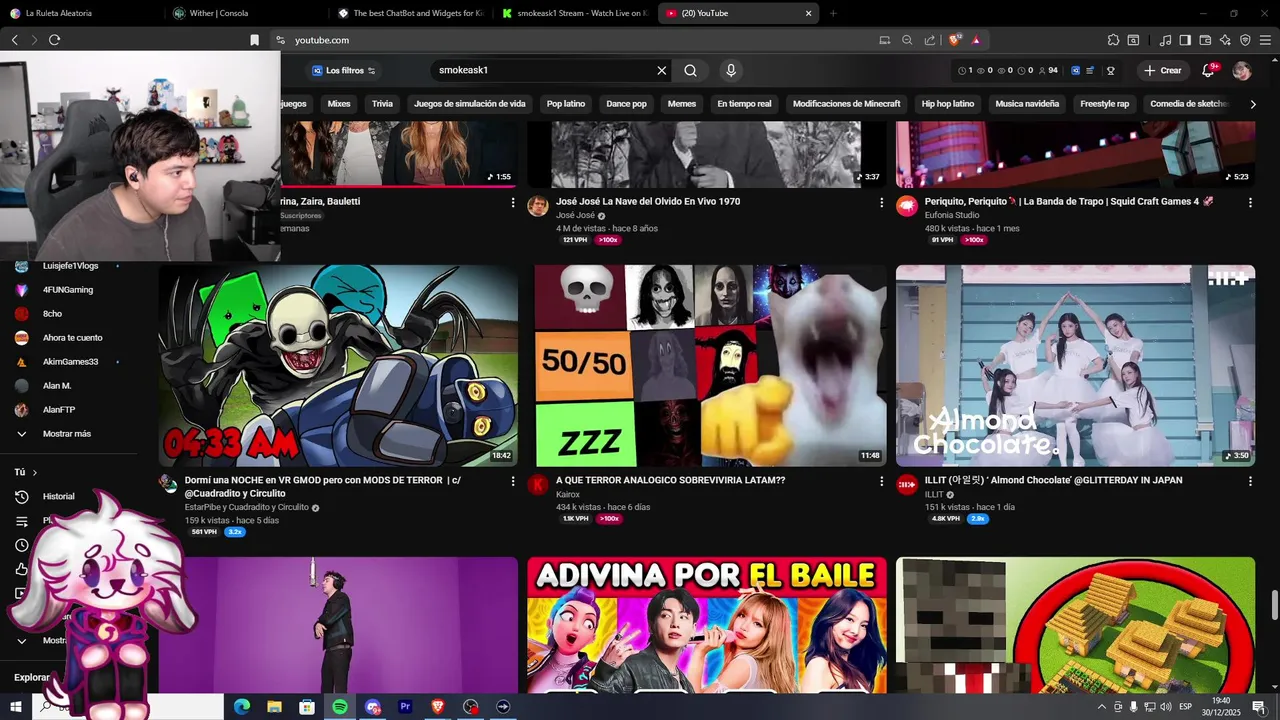The width and height of the screenshot is (1280, 720).
Task: Open options menu for José José La Nave video
Action: pyautogui.click(x=881, y=202)
